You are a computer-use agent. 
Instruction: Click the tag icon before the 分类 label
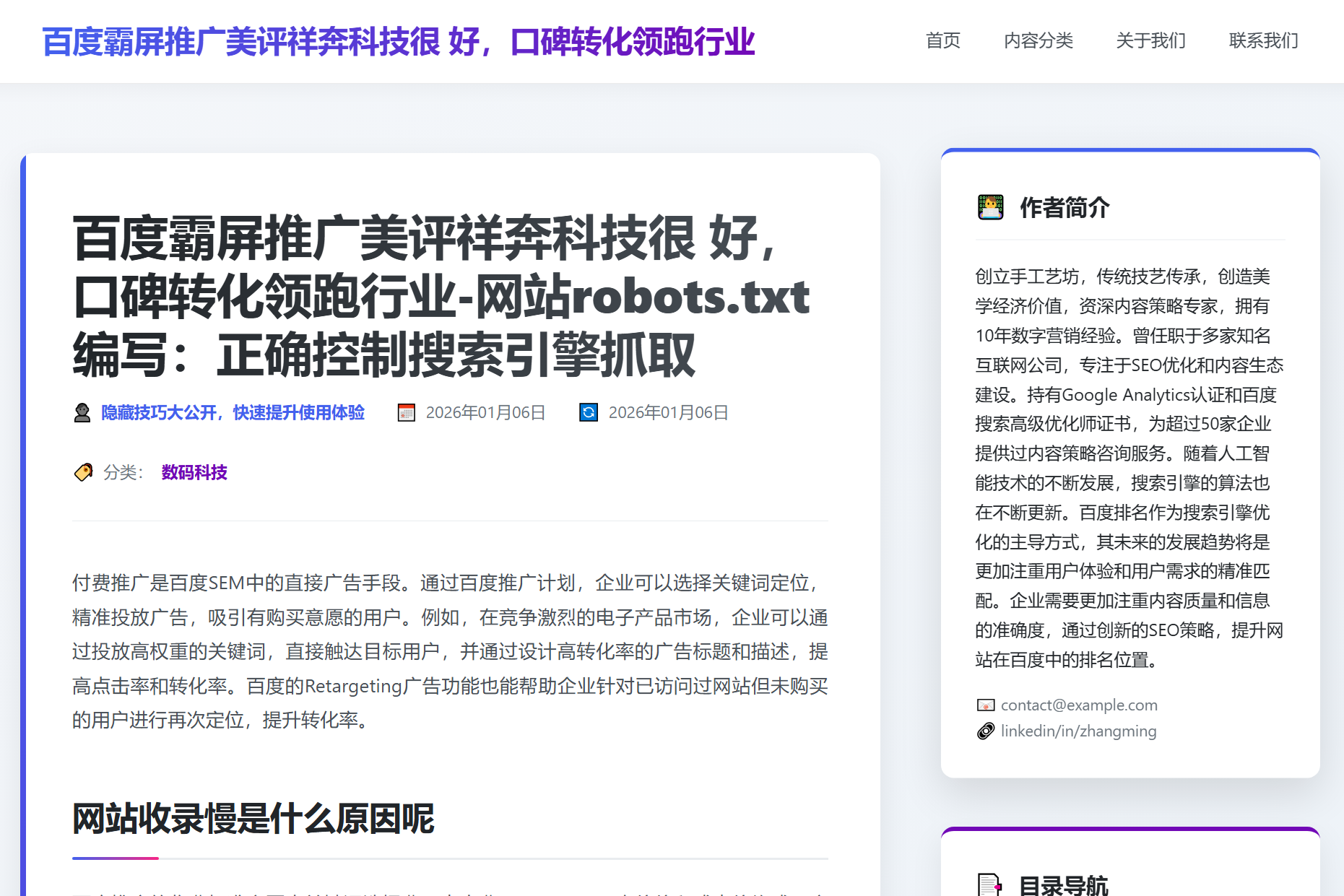pos(84,471)
